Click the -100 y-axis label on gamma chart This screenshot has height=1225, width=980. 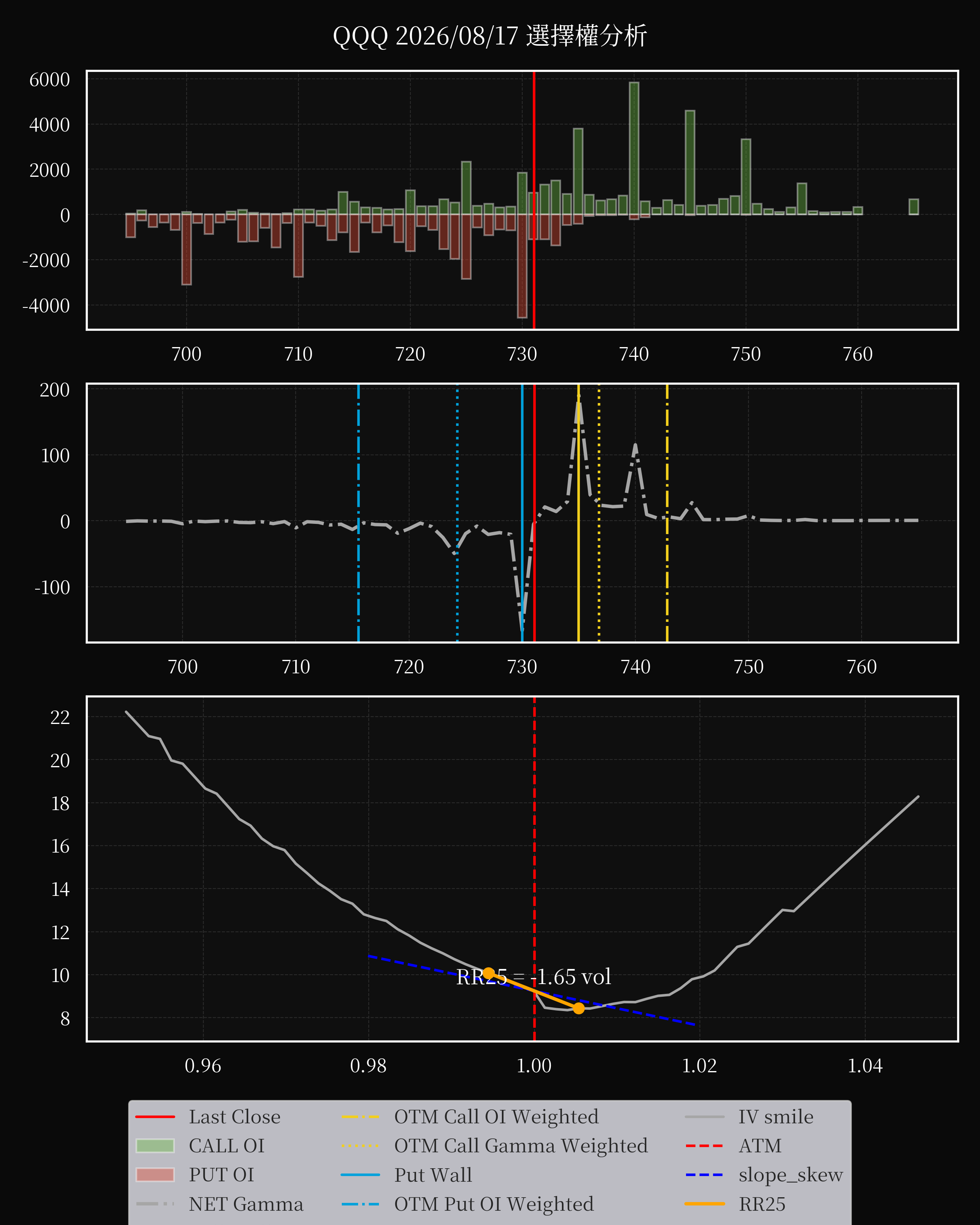click(52, 587)
